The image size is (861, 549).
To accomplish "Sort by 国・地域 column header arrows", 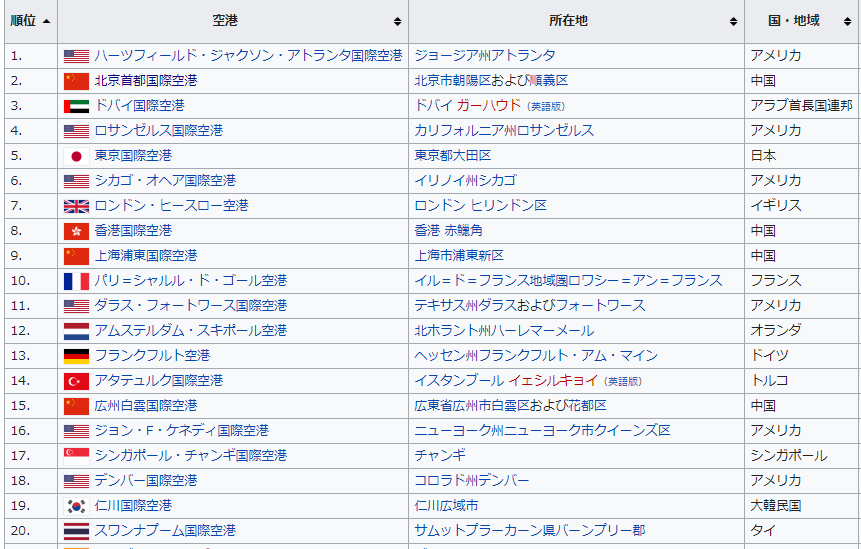I will pyautogui.click(x=848, y=21).
